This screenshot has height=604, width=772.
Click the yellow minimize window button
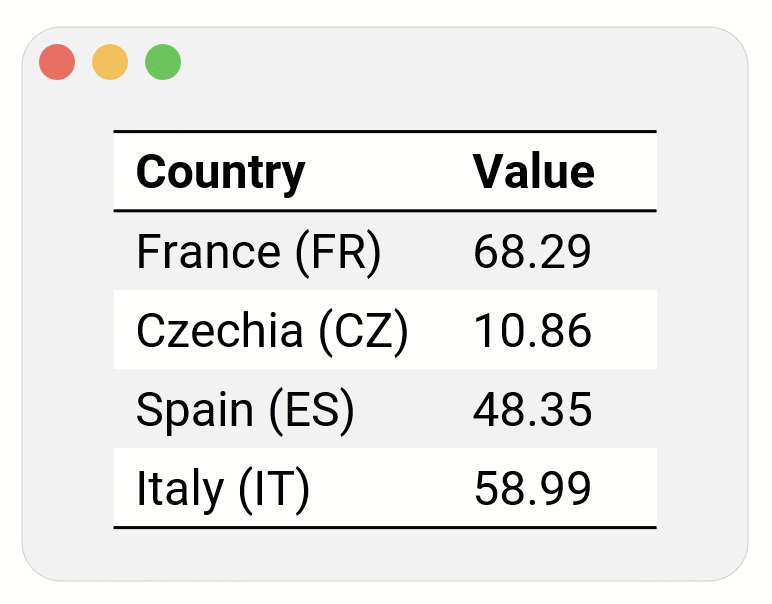click(110, 62)
